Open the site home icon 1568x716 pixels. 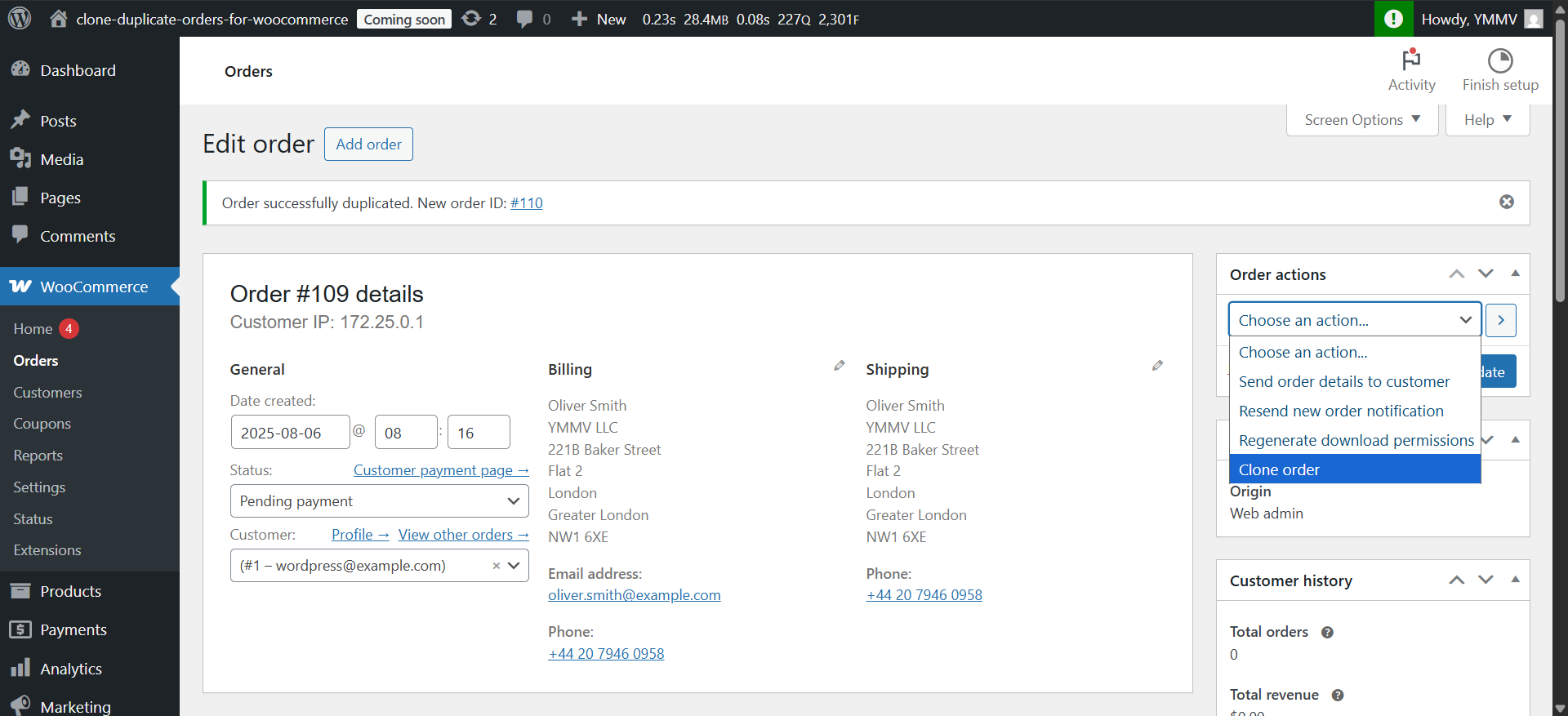click(x=58, y=18)
